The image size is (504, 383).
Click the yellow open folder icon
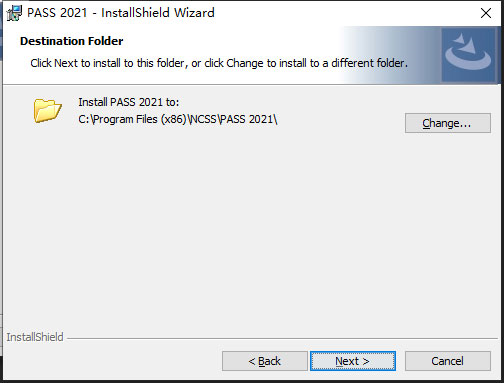47,110
